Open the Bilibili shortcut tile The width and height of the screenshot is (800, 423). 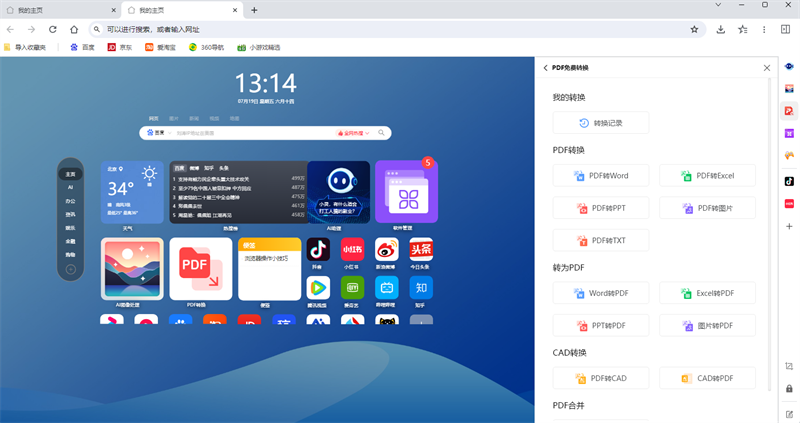pos(386,288)
